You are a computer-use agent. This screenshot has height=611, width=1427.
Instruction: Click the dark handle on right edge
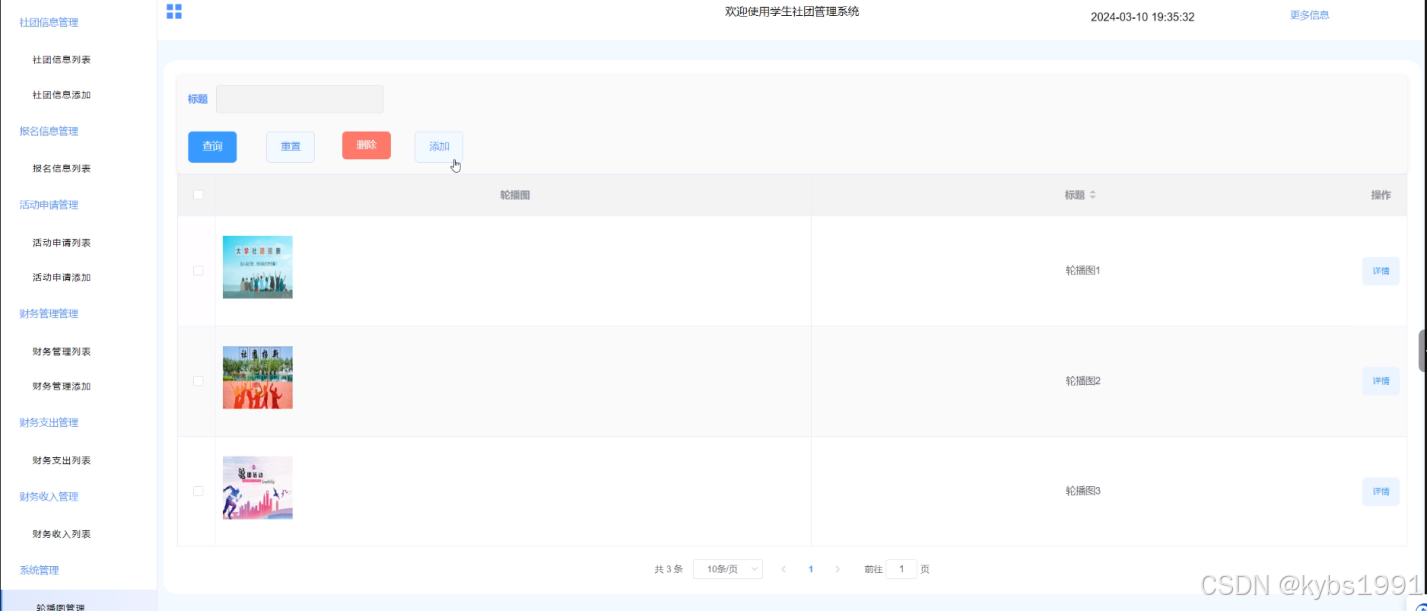(1423, 350)
